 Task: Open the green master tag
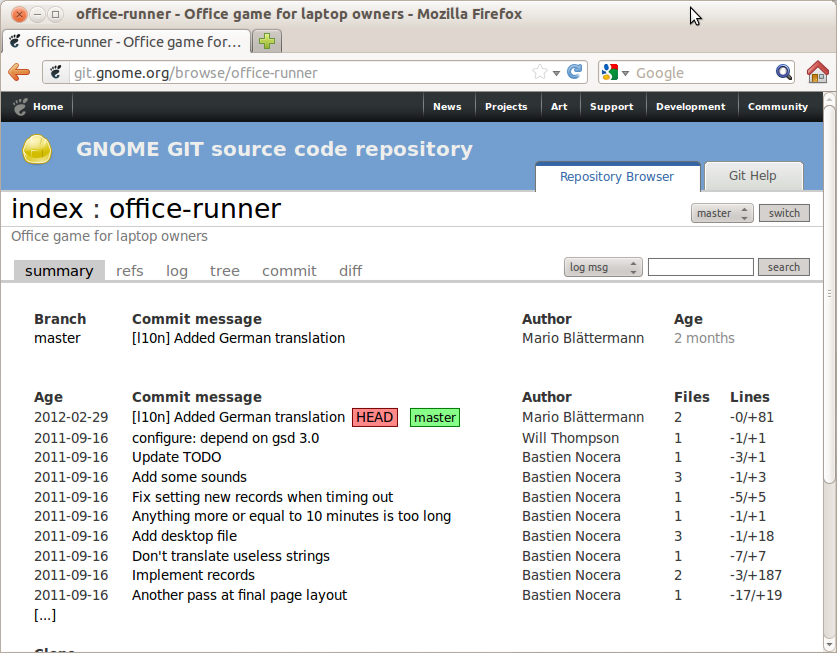pyautogui.click(x=435, y=418)
